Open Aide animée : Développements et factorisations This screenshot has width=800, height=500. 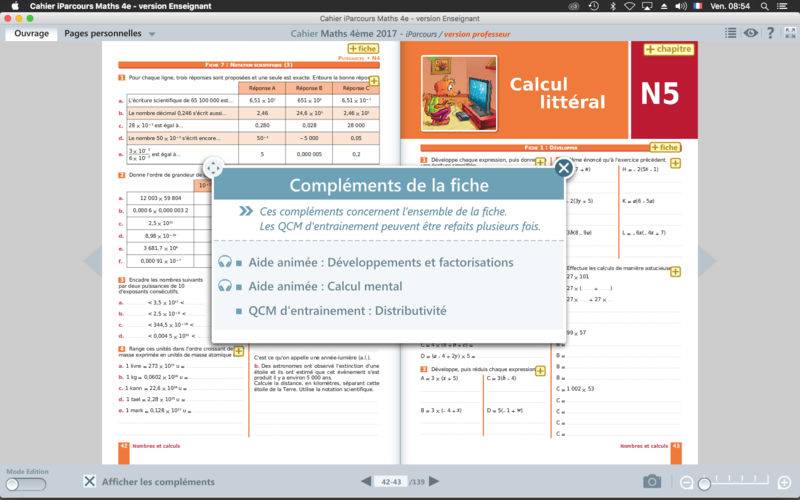click(x=381, y=262)
